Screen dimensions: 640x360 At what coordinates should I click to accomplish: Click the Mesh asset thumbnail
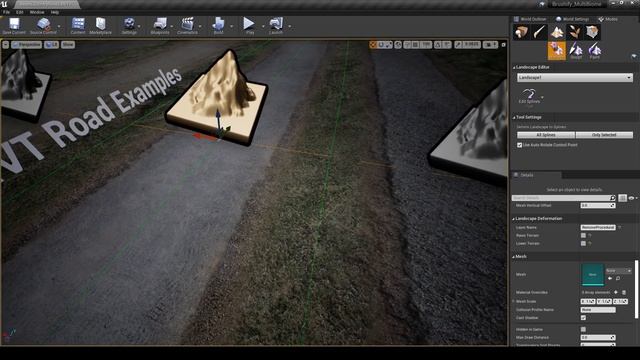[x=592, y=274]
